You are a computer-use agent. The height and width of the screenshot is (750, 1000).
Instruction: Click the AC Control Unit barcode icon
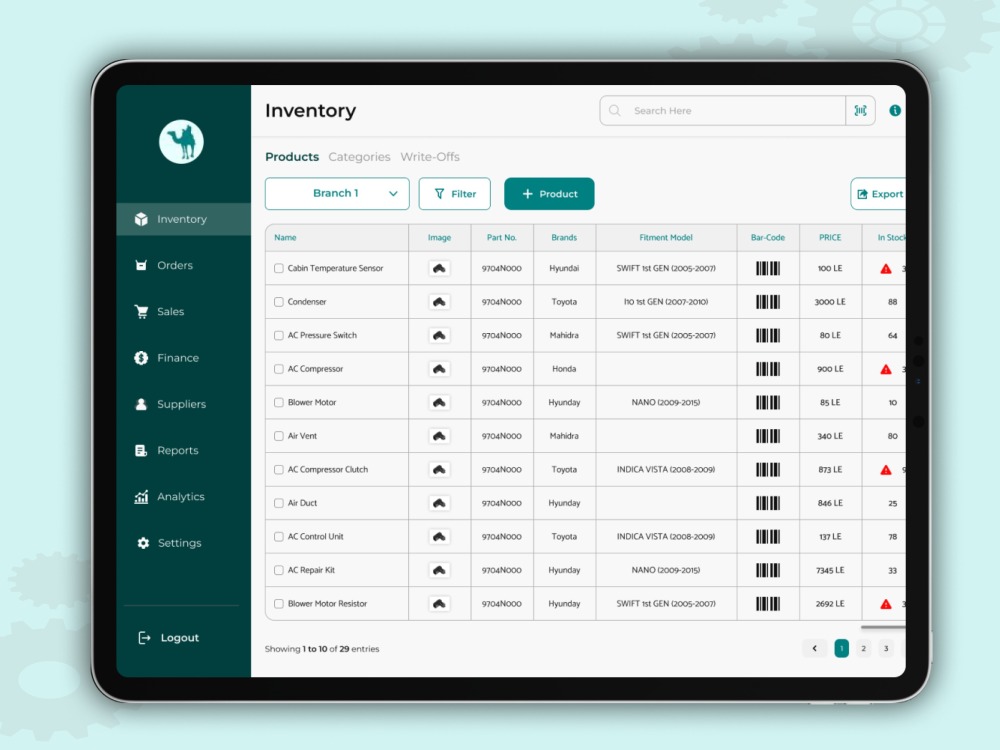point(768,537)
